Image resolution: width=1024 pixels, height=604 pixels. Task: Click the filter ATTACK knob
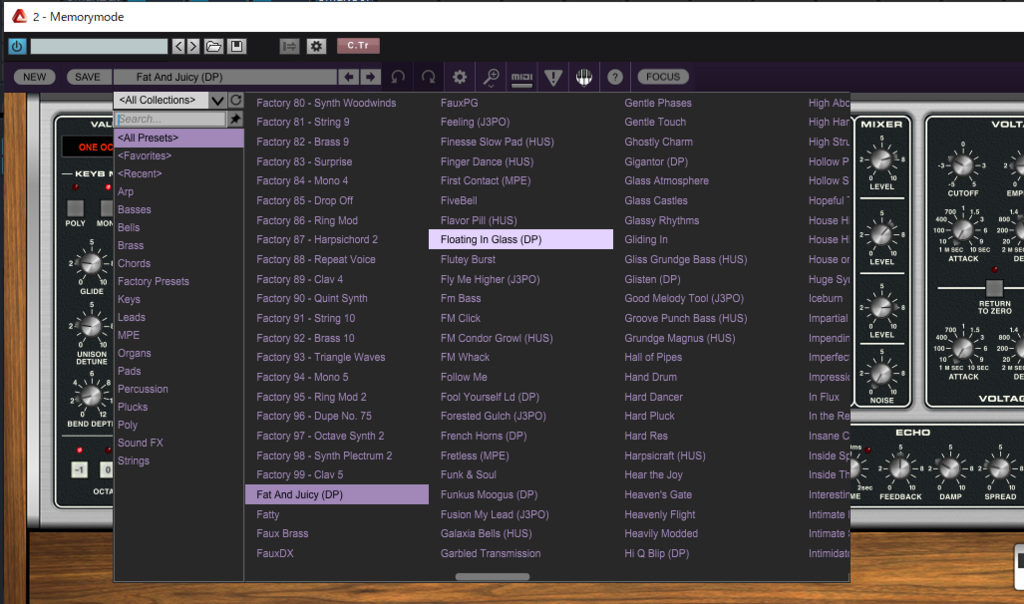963,230
